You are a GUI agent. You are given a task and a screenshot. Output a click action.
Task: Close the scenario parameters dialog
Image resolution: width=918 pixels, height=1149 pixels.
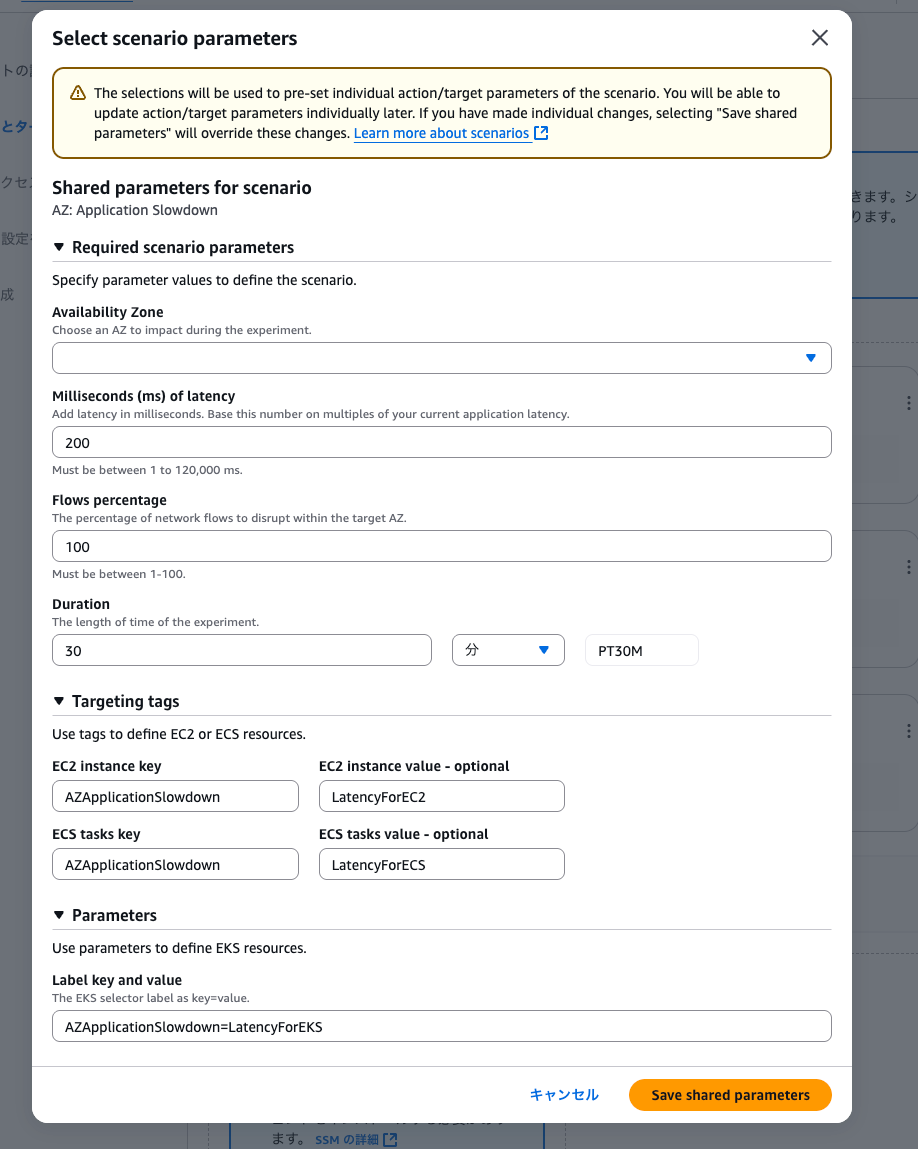[820, 38]
